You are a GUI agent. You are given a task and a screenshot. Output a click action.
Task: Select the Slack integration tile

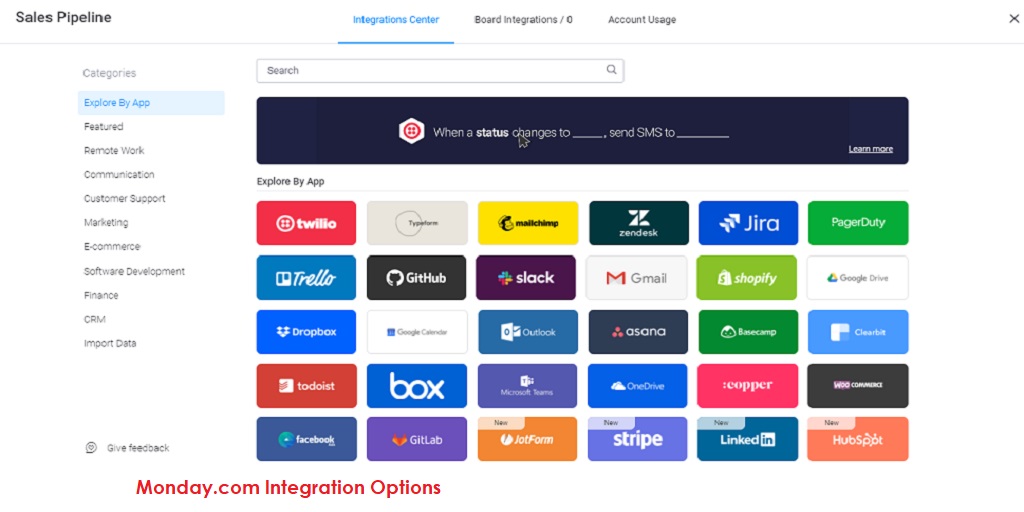point(526,278)
